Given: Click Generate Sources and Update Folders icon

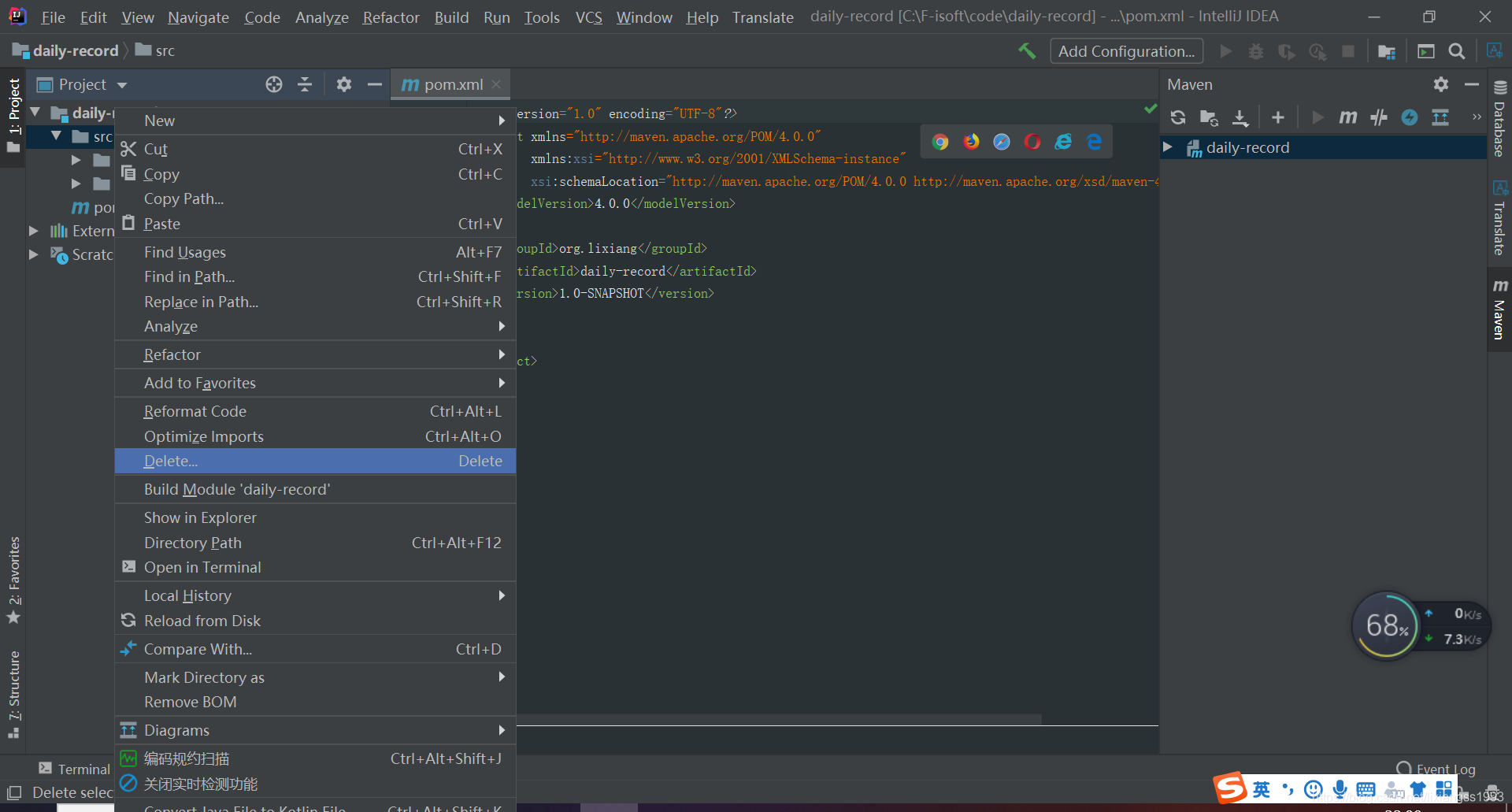Looking at the screenshot, I should [x=1209, y=117].
